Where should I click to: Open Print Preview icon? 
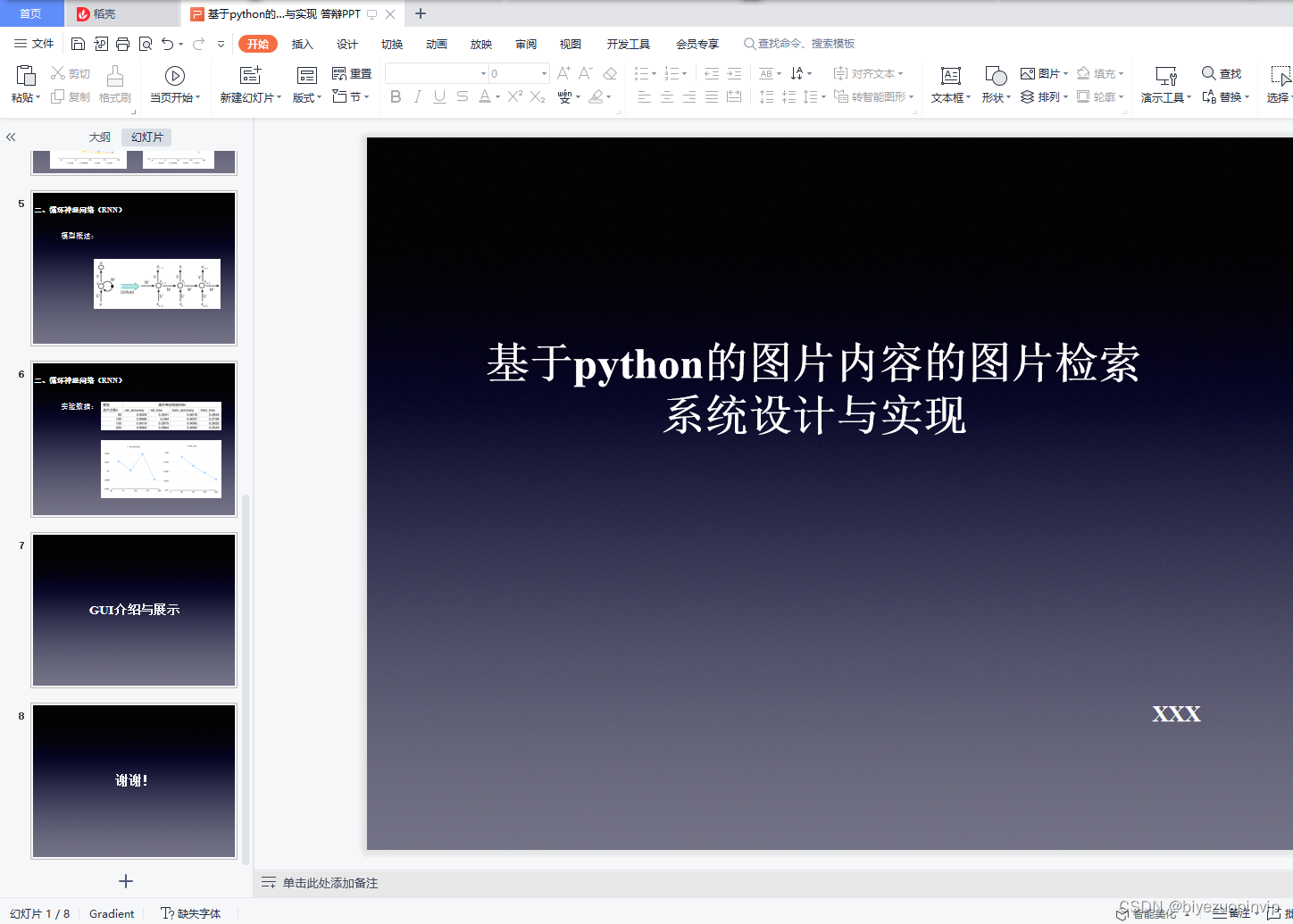[145, 44]
